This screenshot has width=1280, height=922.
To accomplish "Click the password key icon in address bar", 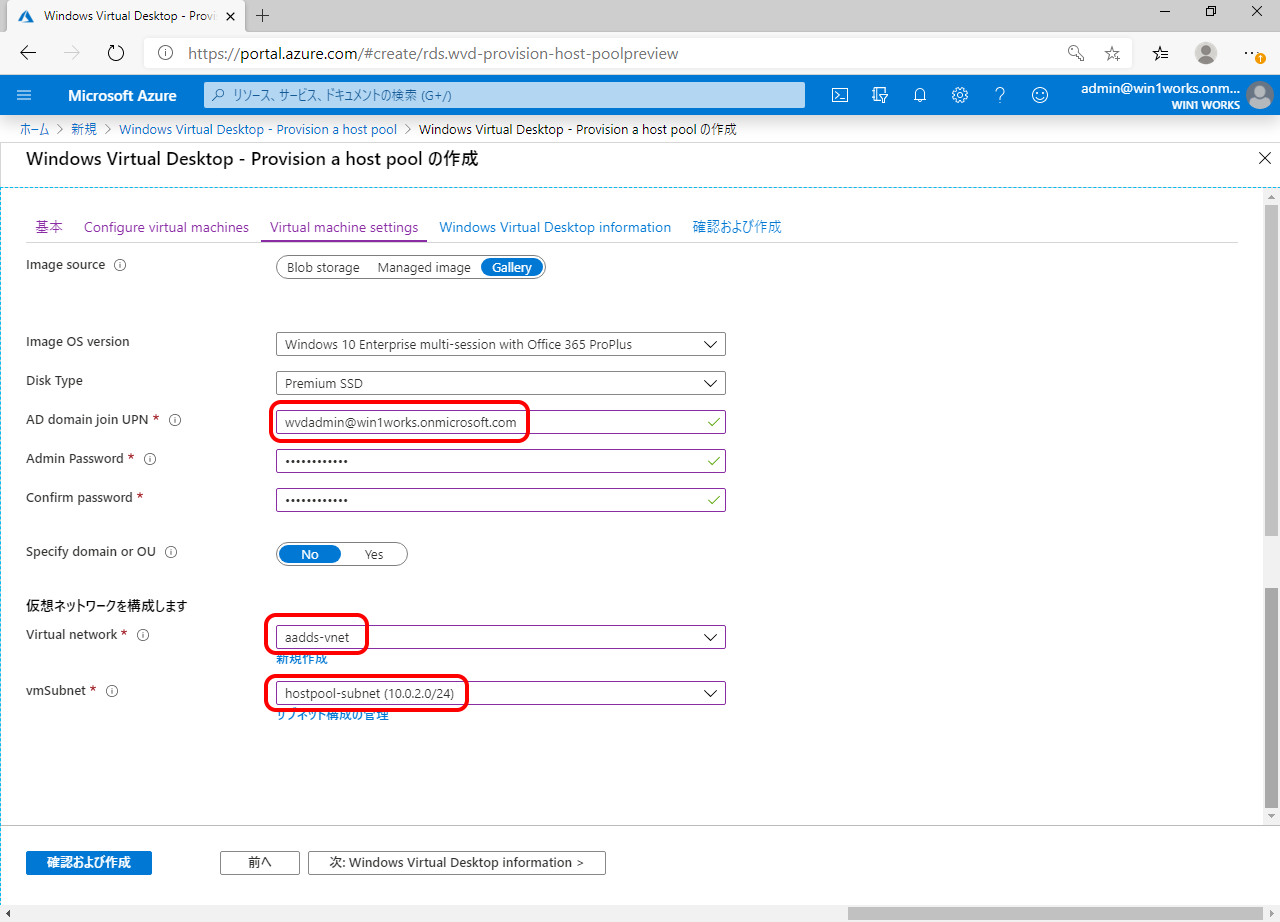I will click(1076, 53).
